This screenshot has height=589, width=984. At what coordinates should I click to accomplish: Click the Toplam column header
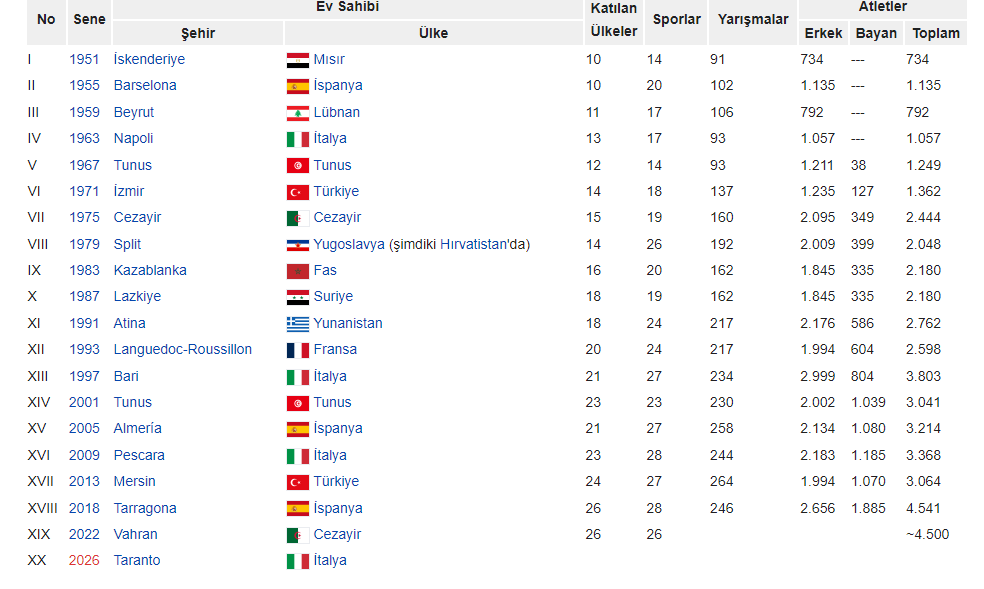(936, 33)
